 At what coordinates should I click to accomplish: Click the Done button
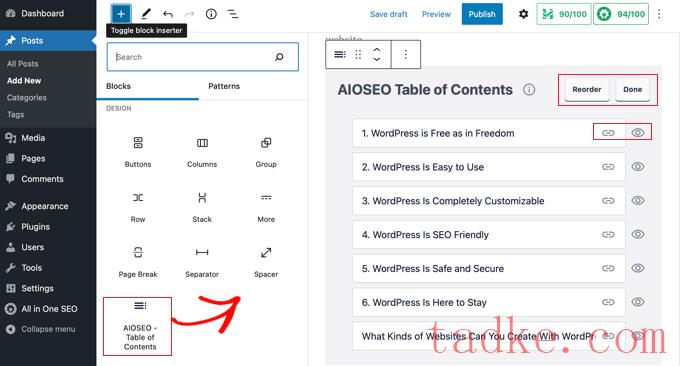[x=632, y=89]
